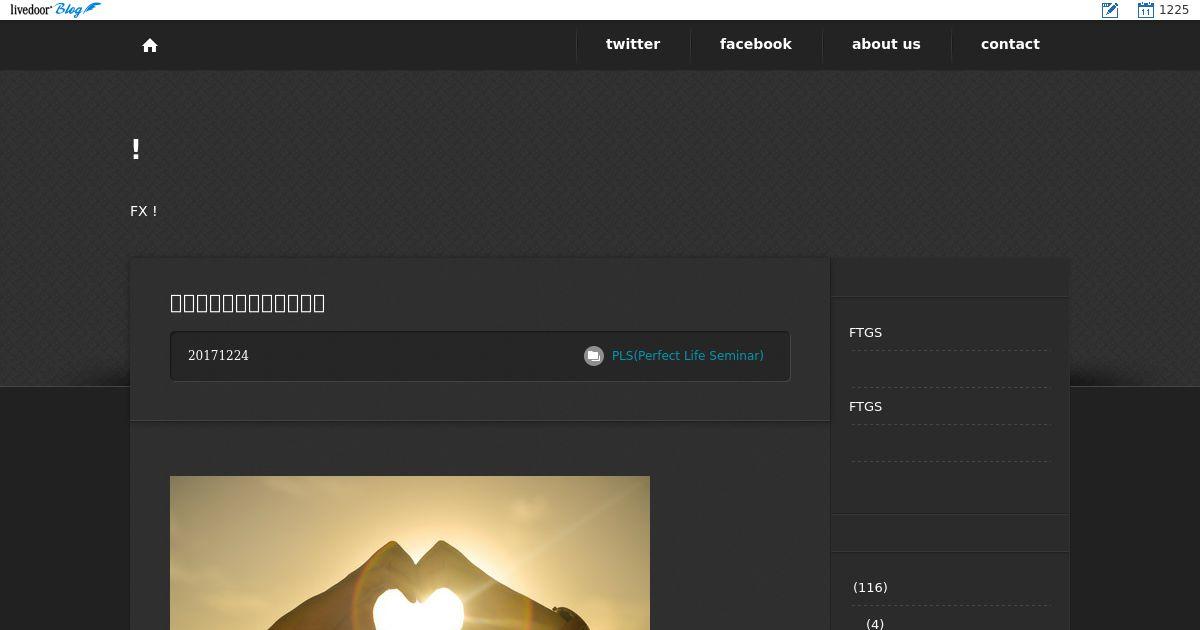Click the calendar icon beside 1225
The image size is (1200, 630).
pos(1146,10)
